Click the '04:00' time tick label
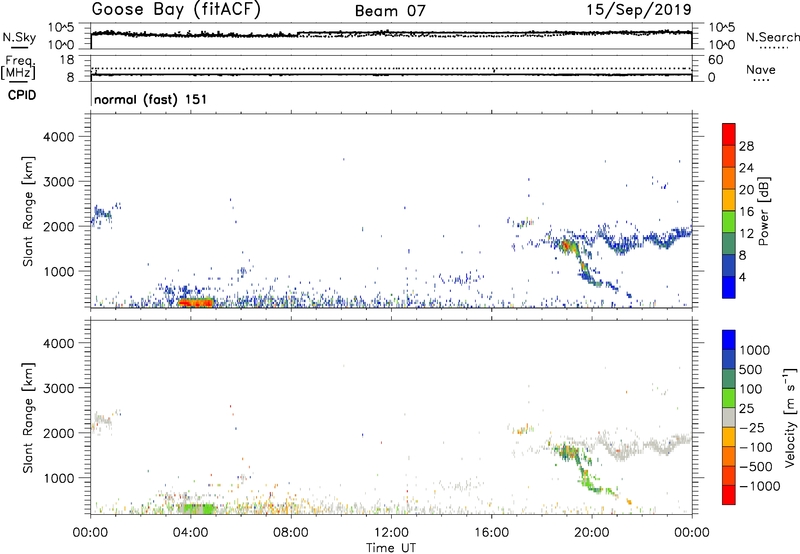 point(191,533)
